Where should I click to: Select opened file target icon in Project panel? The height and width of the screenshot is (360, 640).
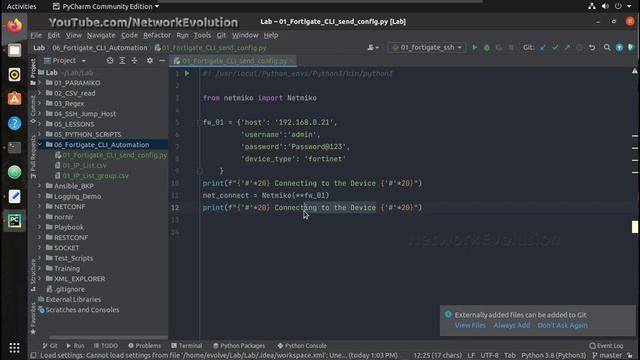pos(110,60)
